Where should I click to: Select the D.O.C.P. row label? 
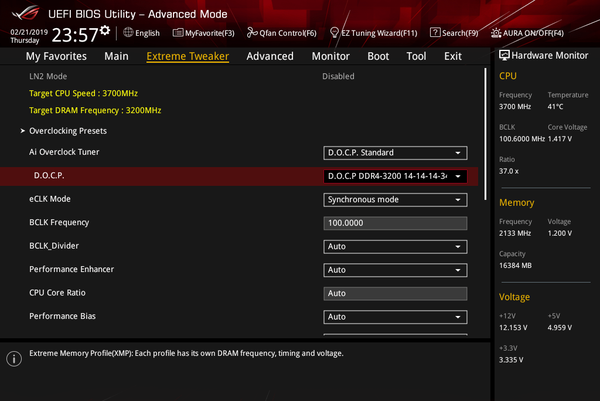(49, 175)
